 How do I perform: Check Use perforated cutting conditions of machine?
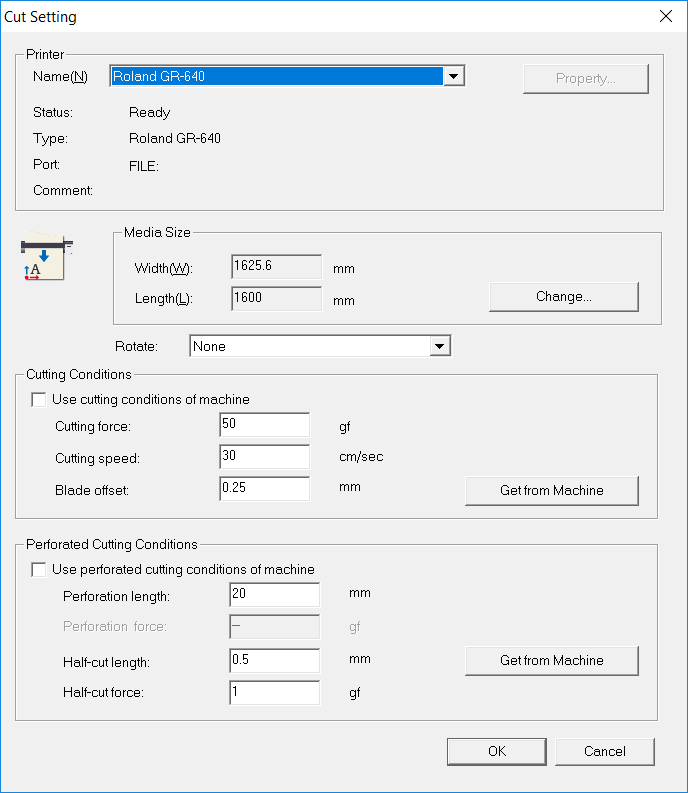(x=38, y=569)
